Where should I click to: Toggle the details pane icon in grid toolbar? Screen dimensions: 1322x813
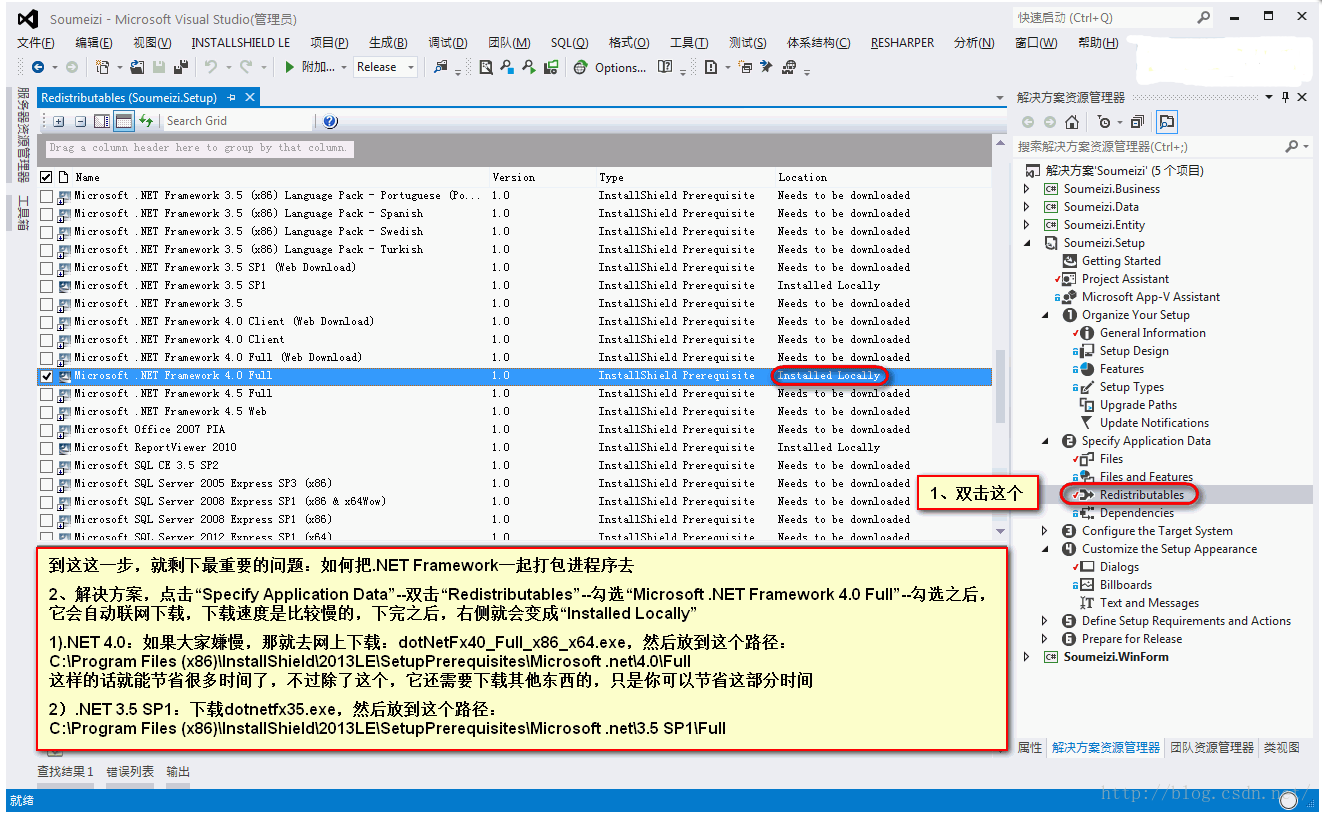tap(101, 121)
